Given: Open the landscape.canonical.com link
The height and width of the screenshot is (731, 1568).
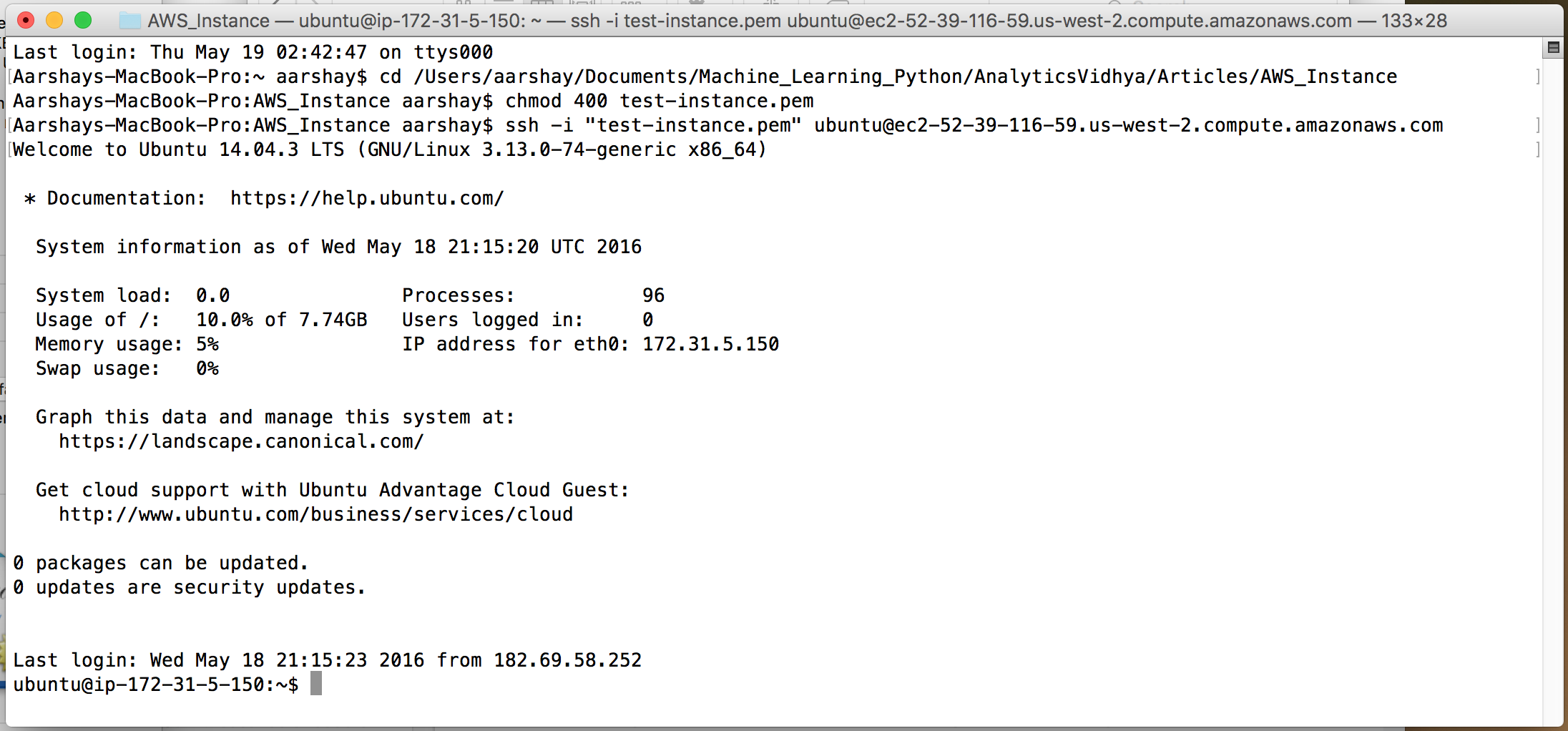Looking at the screenshot, I should pyautogui.click(x=241, y=441).
